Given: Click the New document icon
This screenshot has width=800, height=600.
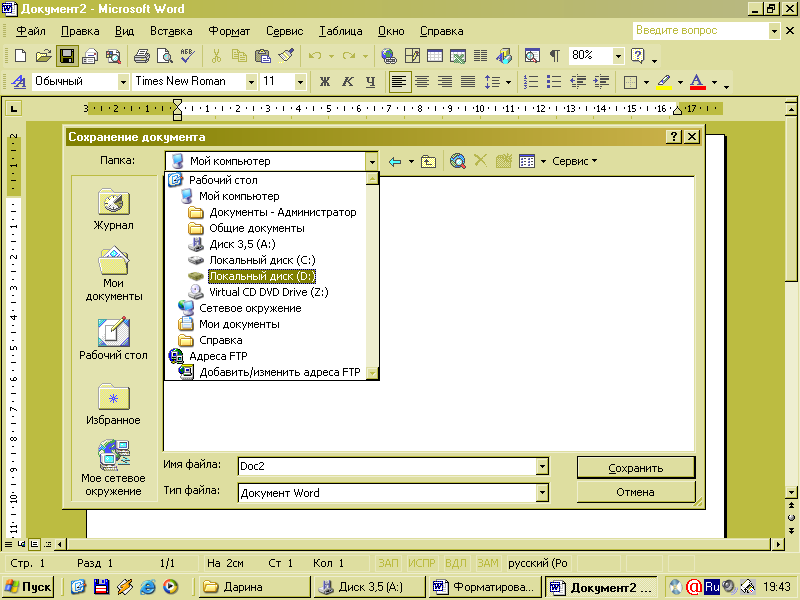Looking at the screenshot, I should (x=20, y=55).
